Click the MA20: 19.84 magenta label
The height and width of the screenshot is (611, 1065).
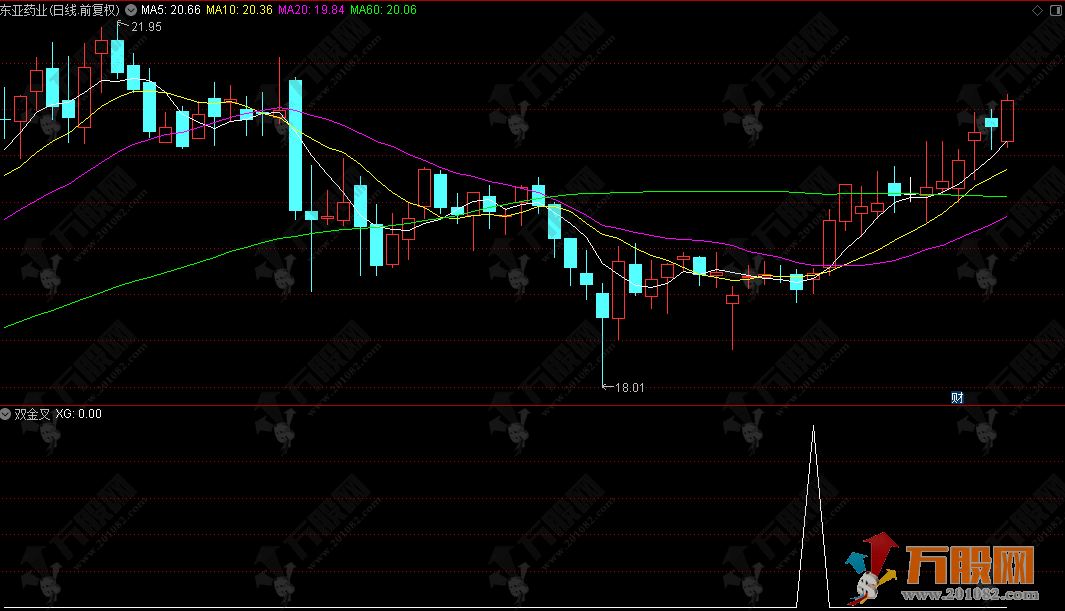(311, 9)
